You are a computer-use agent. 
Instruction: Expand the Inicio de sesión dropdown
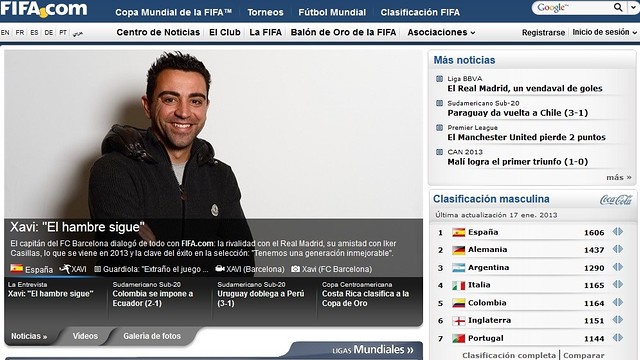(x=604, y=32)
